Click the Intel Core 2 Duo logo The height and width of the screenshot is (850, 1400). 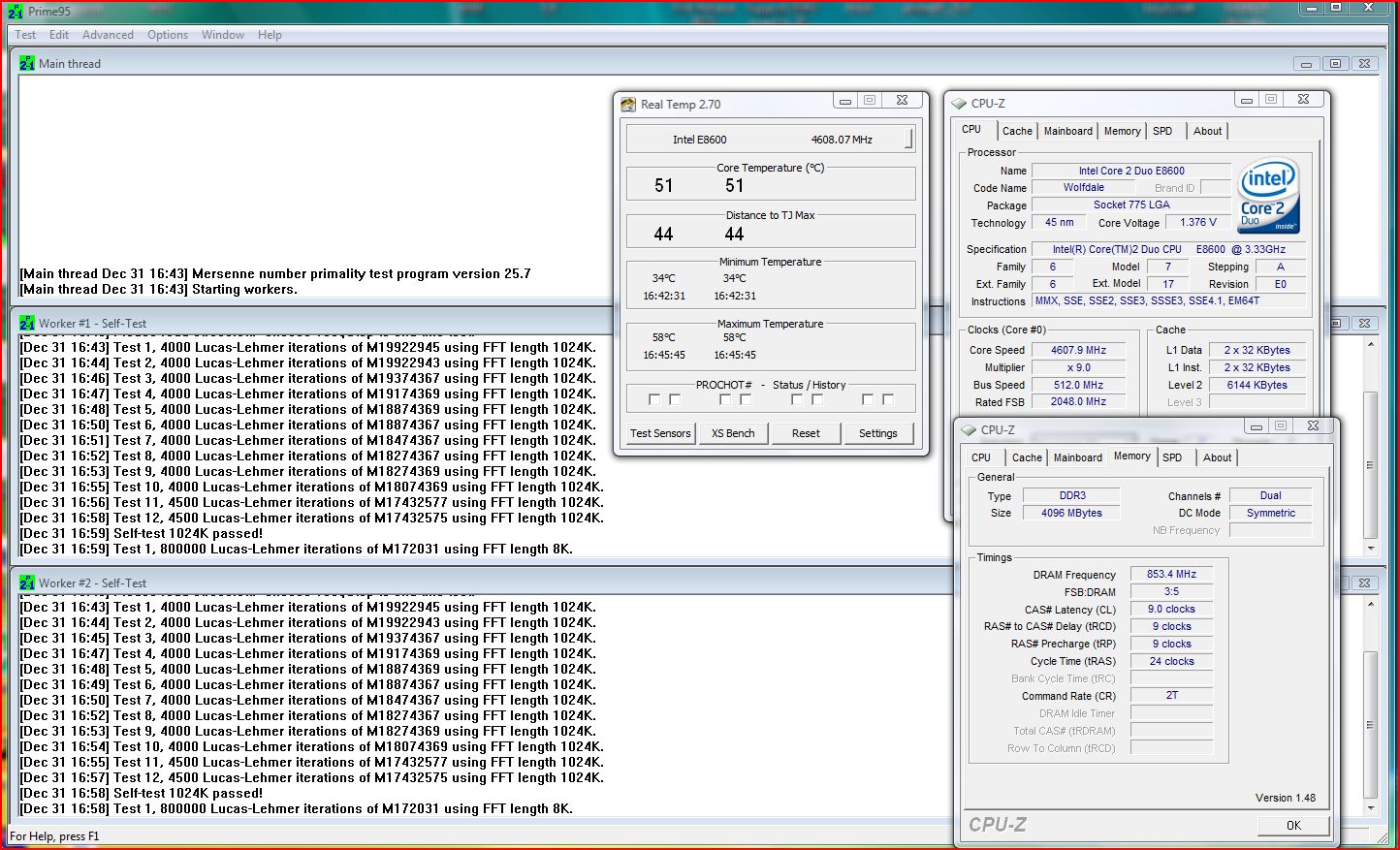click(1268, 196)
